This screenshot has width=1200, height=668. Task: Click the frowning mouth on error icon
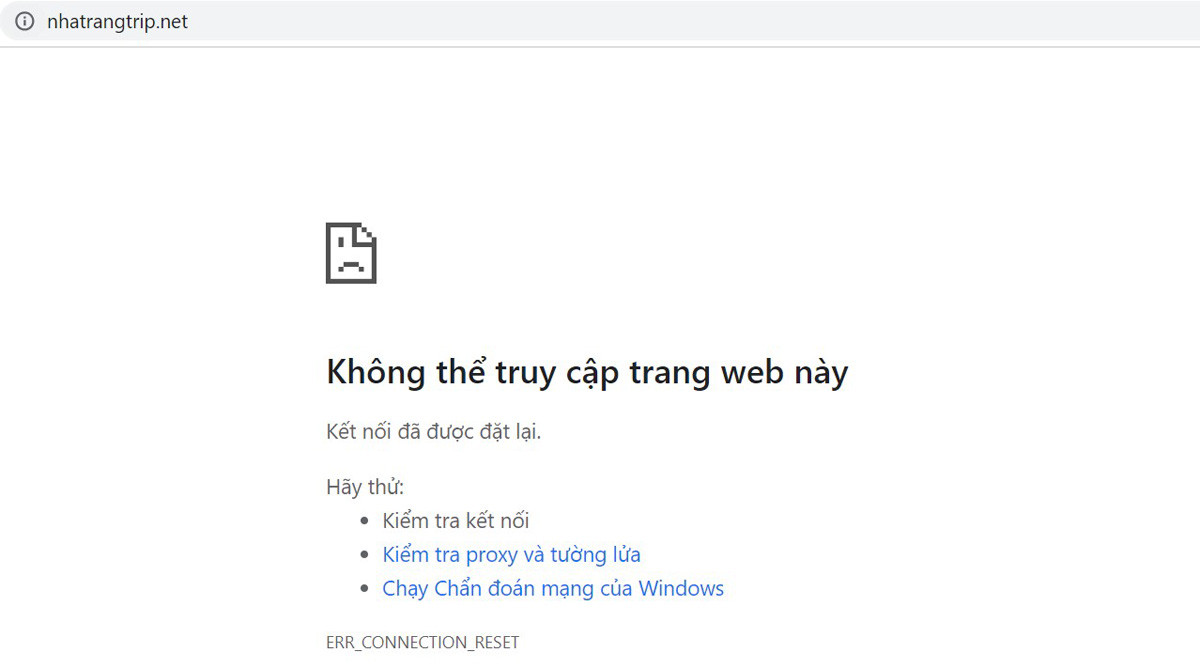point(351,267)
